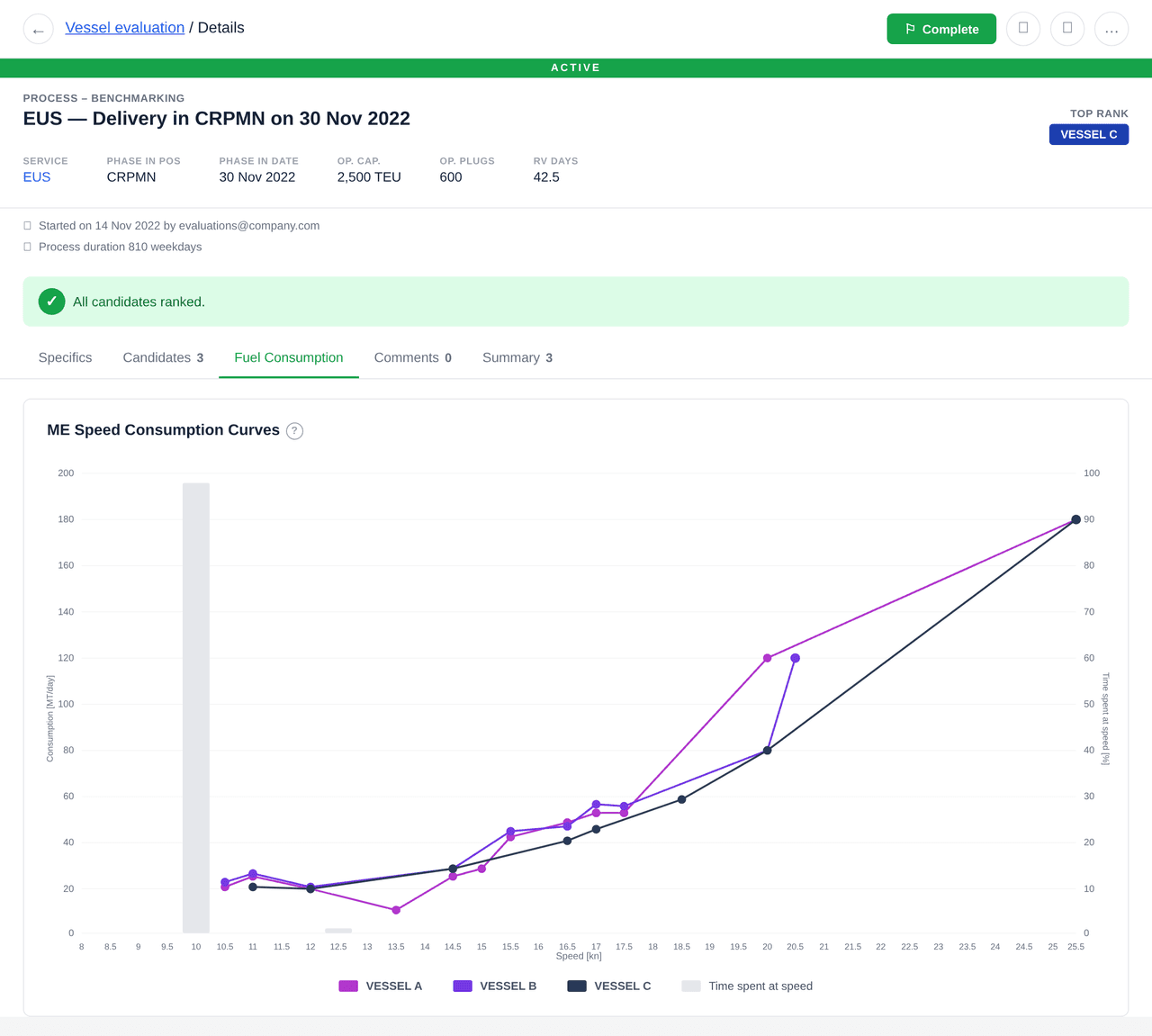Open the Candidates tab
Screen dimensions: 1152x1036
[x=163, y=357]
